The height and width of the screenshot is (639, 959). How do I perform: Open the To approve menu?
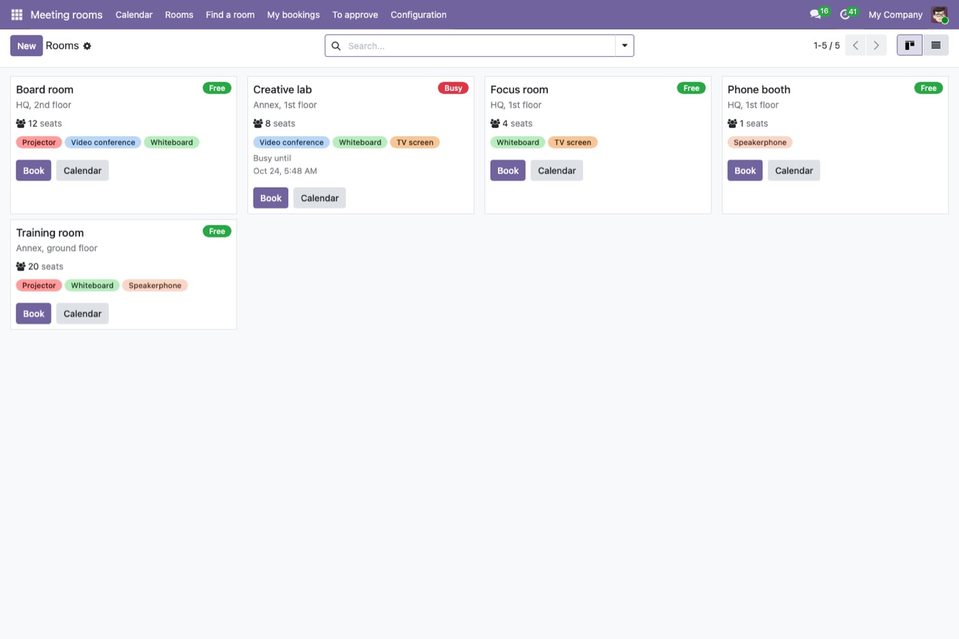pyautogui.click(x=355, y=15)
